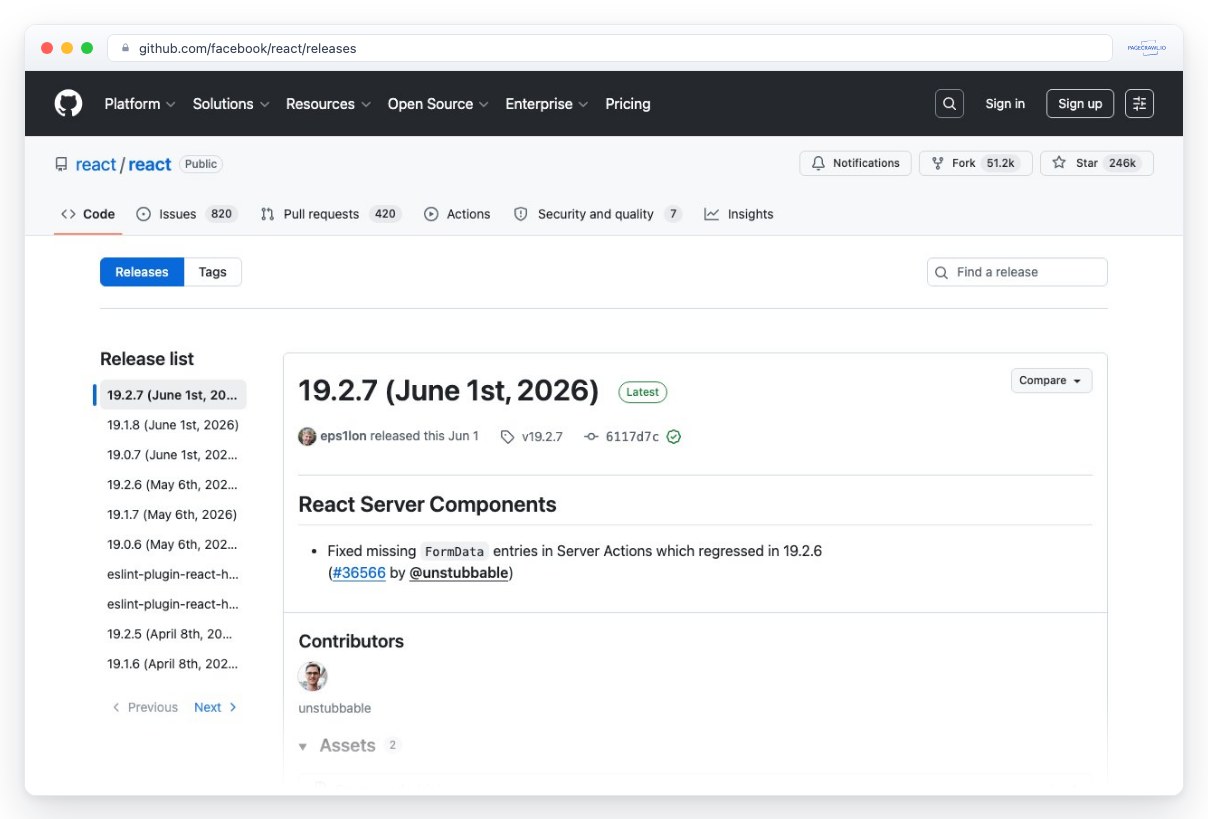The image size is (1208, 819).
Task: Collapse the Assets section triangle
Action: point(303,747)
